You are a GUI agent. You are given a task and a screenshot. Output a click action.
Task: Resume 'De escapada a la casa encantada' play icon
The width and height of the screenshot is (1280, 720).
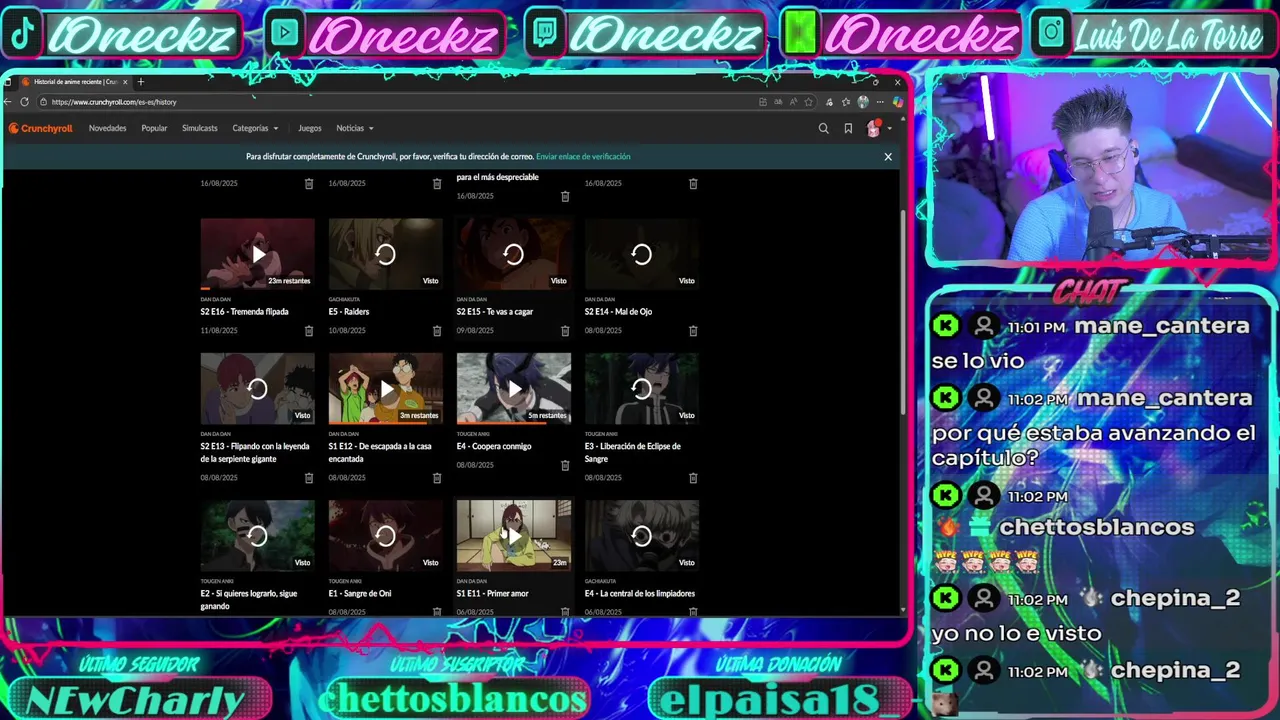click(x=386, y=389)
